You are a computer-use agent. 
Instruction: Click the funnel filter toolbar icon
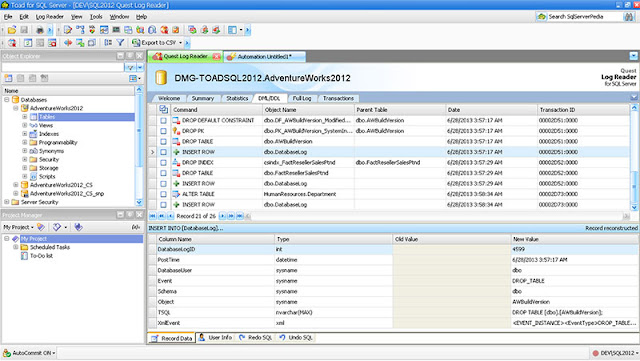tap(120, 42)
